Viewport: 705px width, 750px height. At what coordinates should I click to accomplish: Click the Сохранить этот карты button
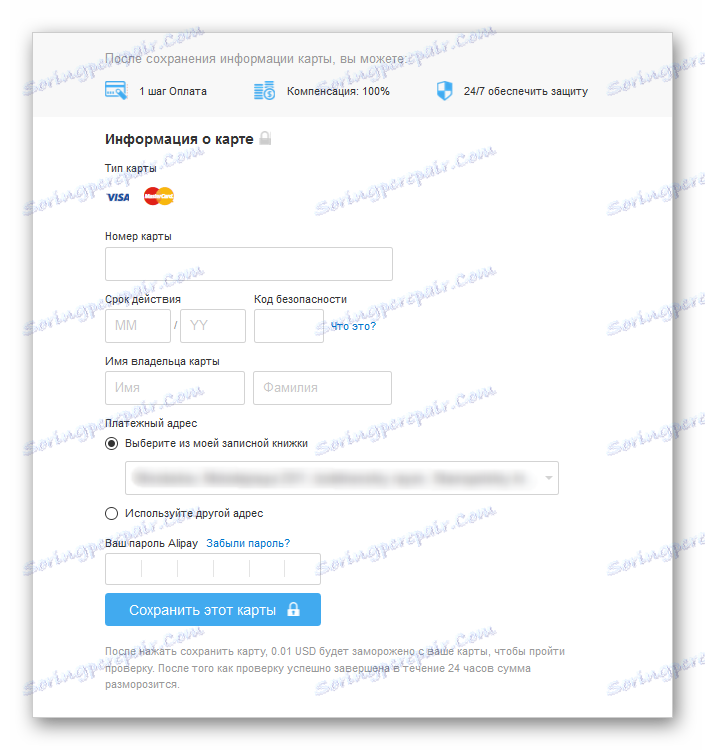click(x=213, y=609)
